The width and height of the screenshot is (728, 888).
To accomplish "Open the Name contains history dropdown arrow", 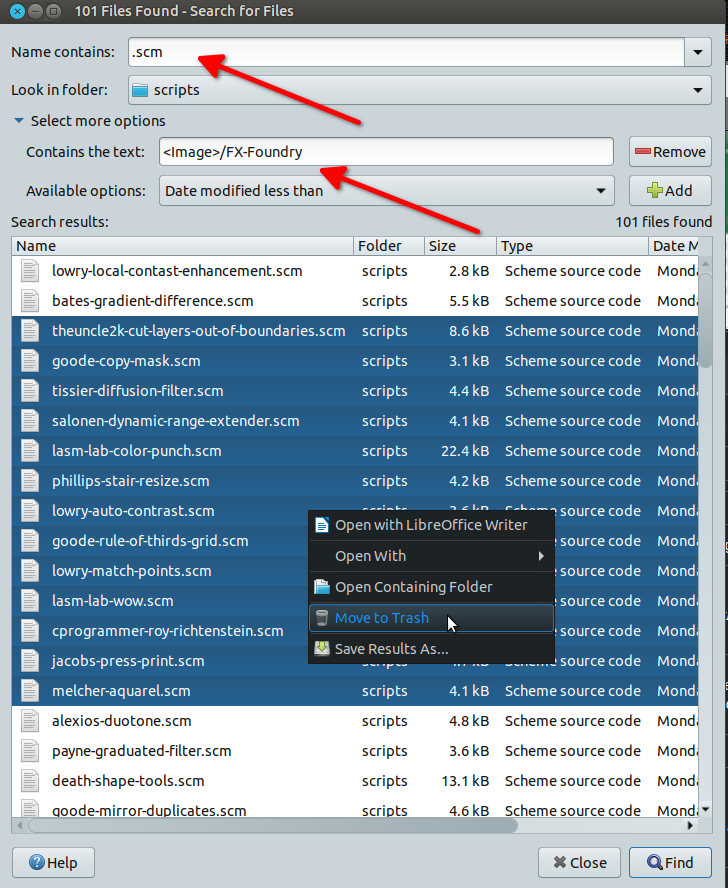I will [x=698, y=52].
